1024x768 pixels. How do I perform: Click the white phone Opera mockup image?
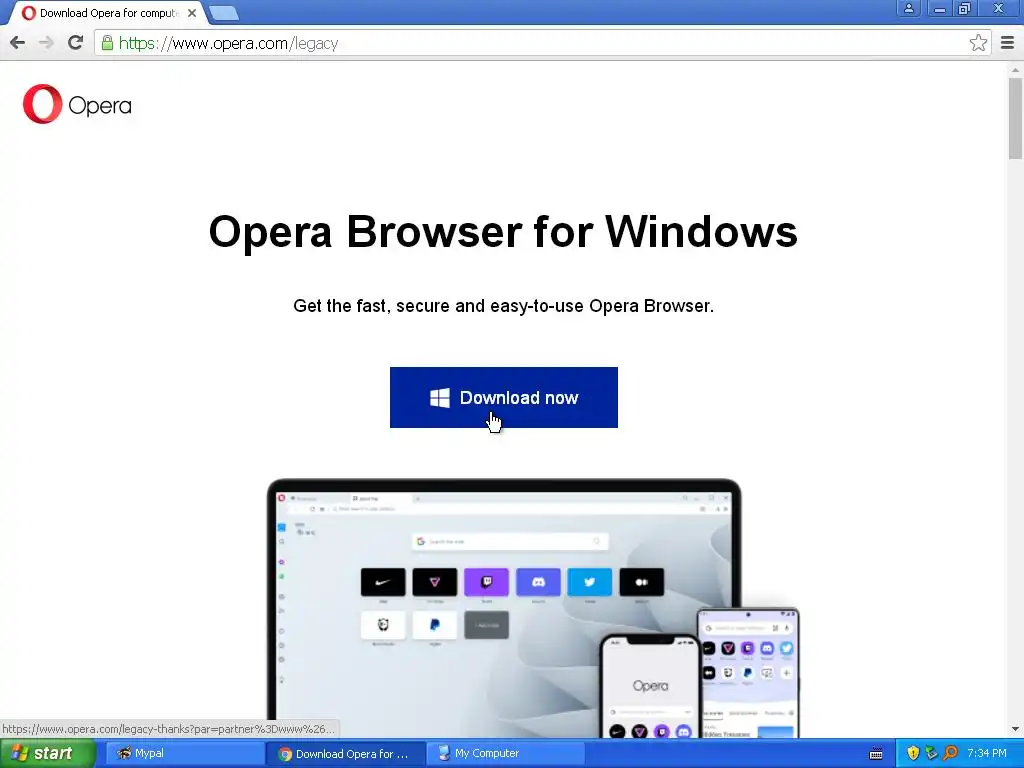tap(650, 686)
